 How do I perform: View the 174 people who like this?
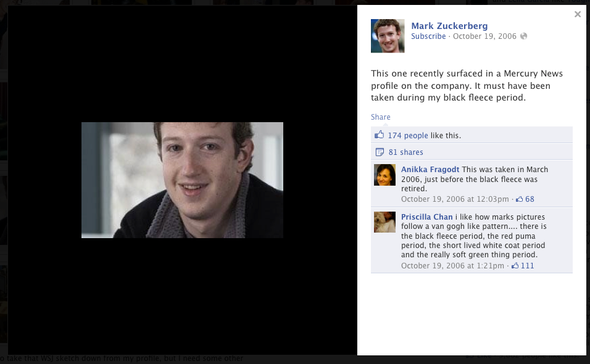click(408, 136)
